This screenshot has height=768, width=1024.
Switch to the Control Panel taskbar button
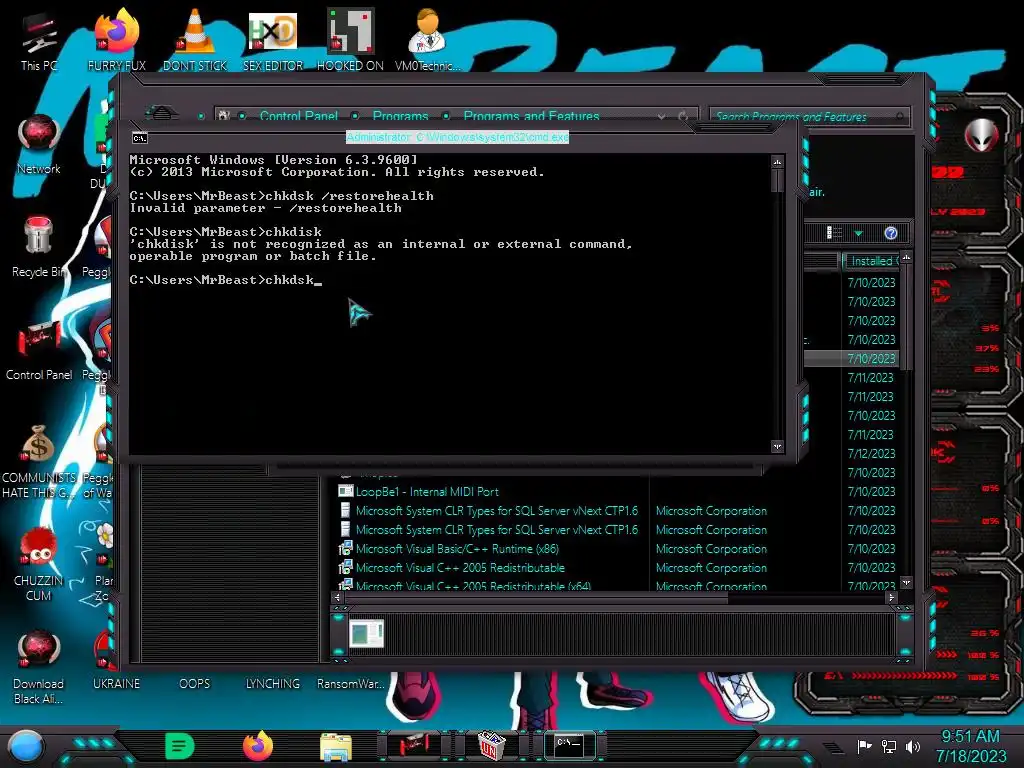[413, 745]
